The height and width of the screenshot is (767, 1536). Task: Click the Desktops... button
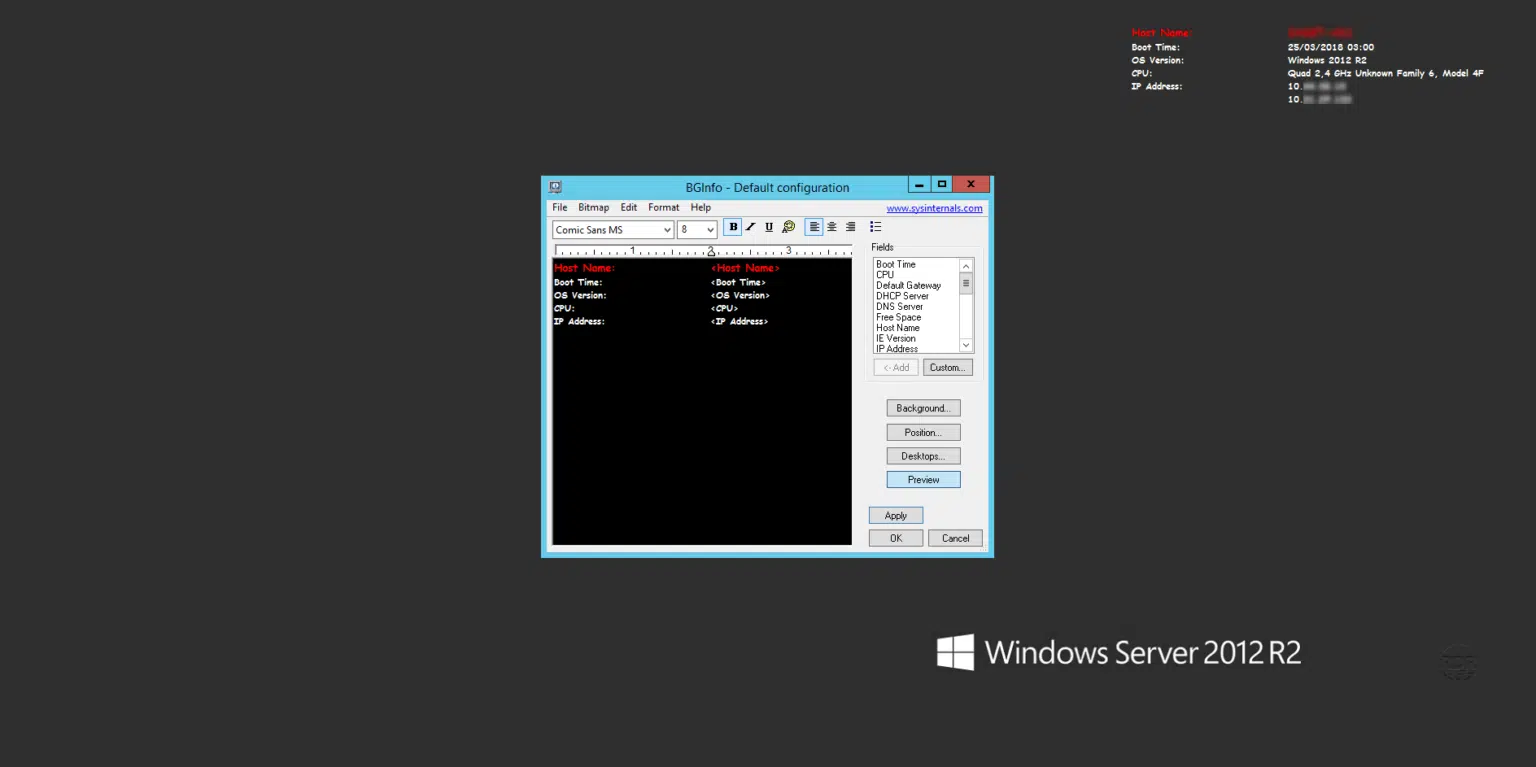[x=923, y=456]
